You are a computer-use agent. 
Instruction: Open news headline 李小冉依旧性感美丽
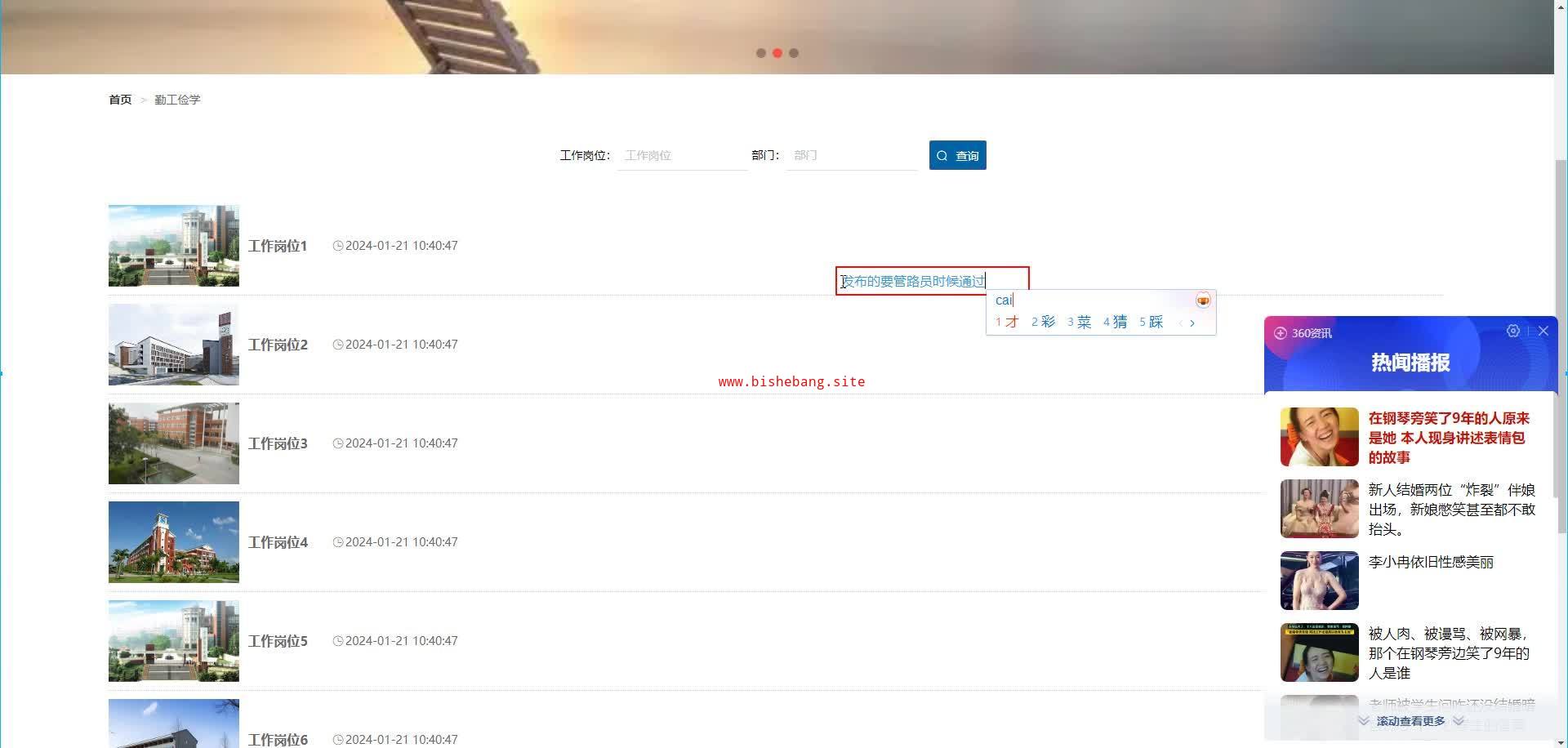tap(1431, 562)
